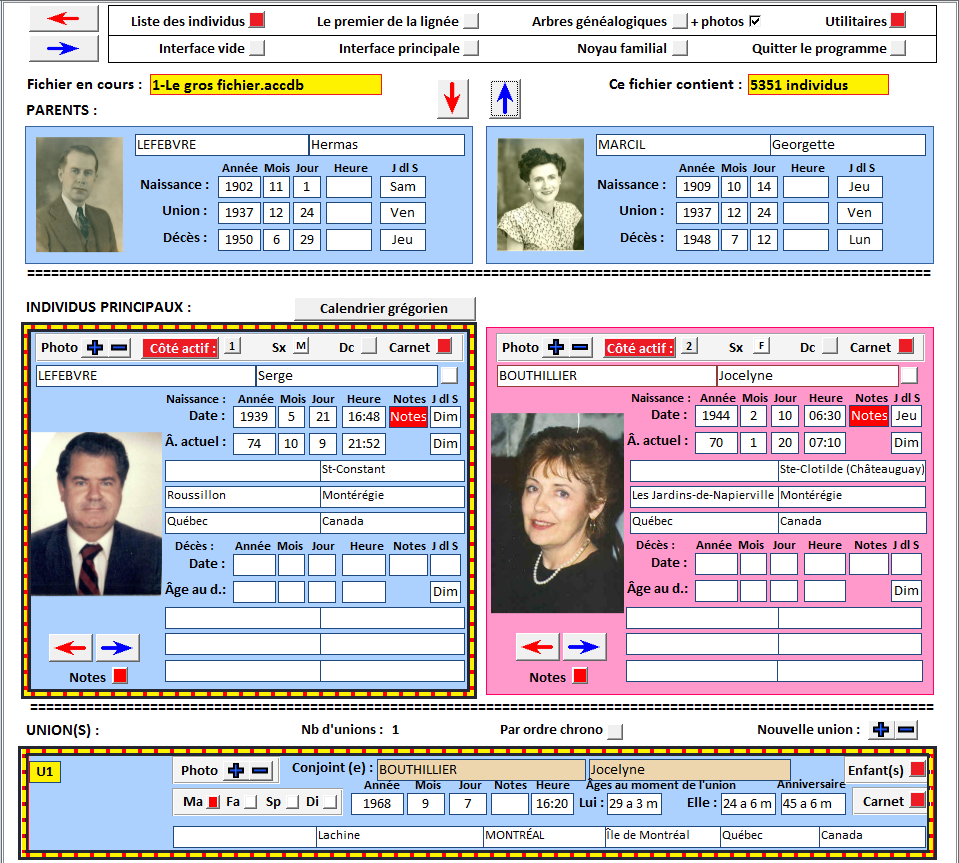Click the surname field LEFEBVRE for Hermas
The width and height of the screenshot is (959, 863).
coord(221,145)
